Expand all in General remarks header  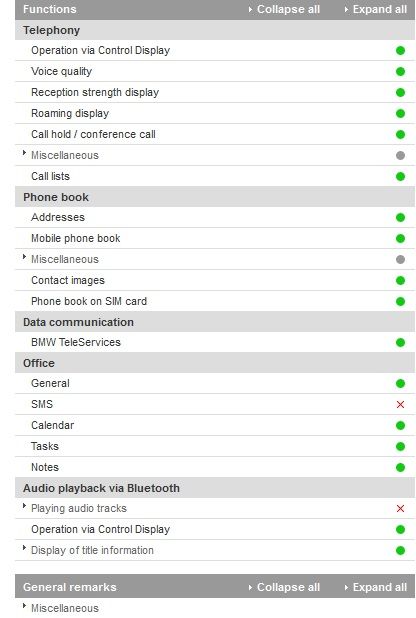pos(376,587)
